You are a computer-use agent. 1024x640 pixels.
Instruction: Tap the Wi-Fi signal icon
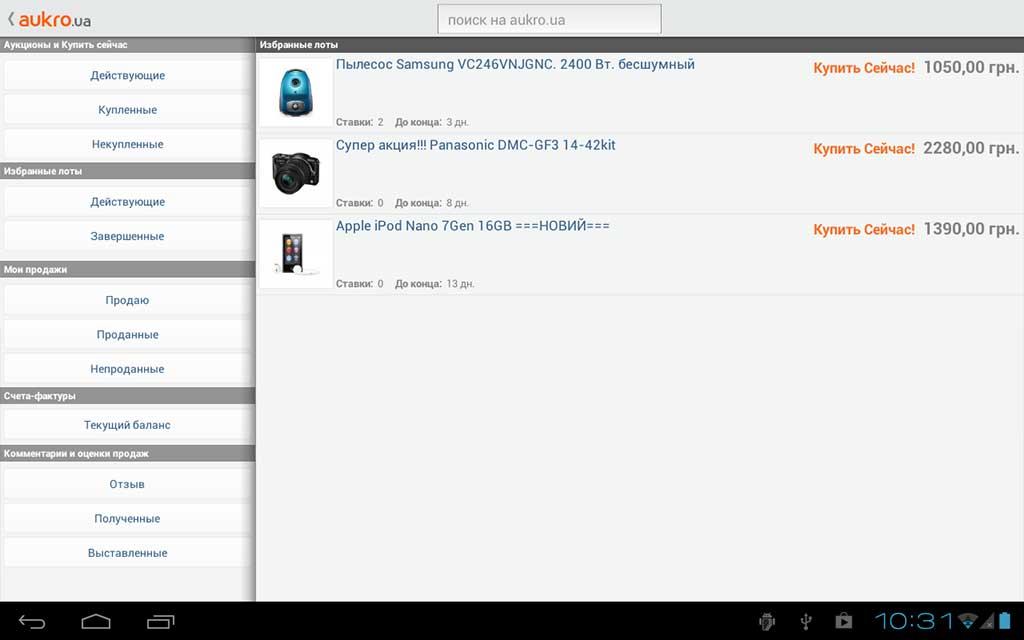968,620
